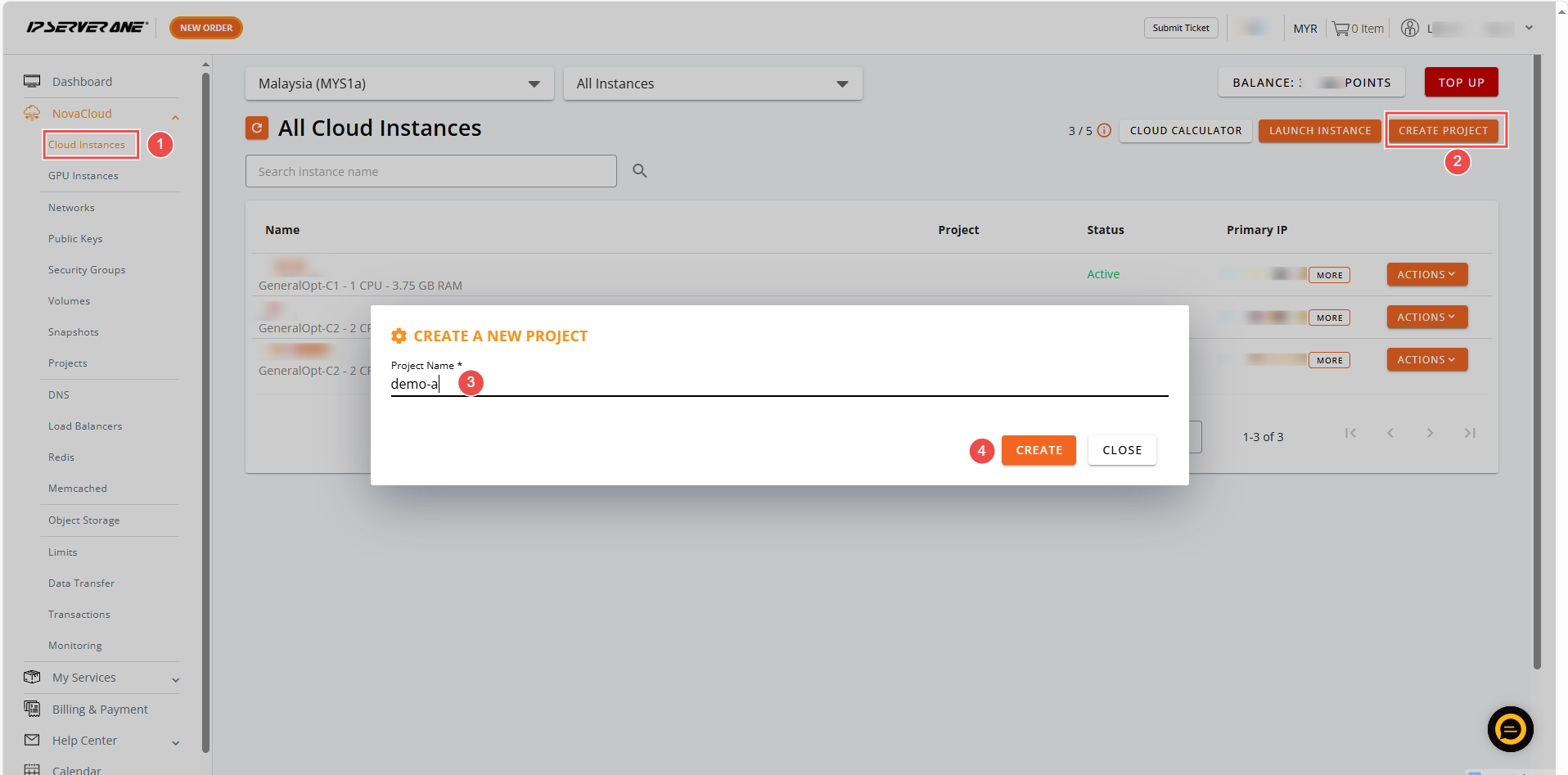Click the instance limit info icon
1568x775 pixels.
[1104, 130]
